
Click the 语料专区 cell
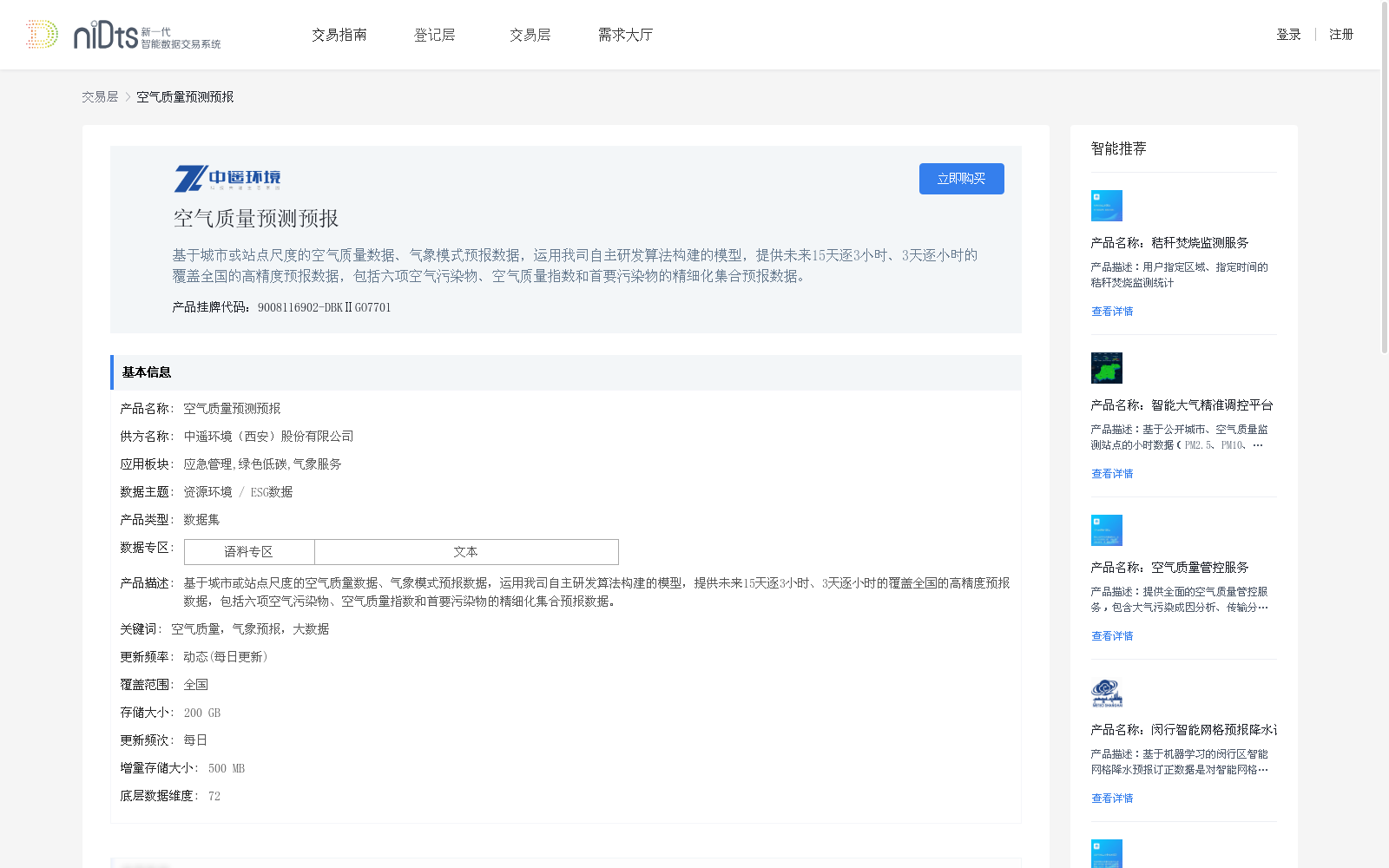tap(249, 552)
